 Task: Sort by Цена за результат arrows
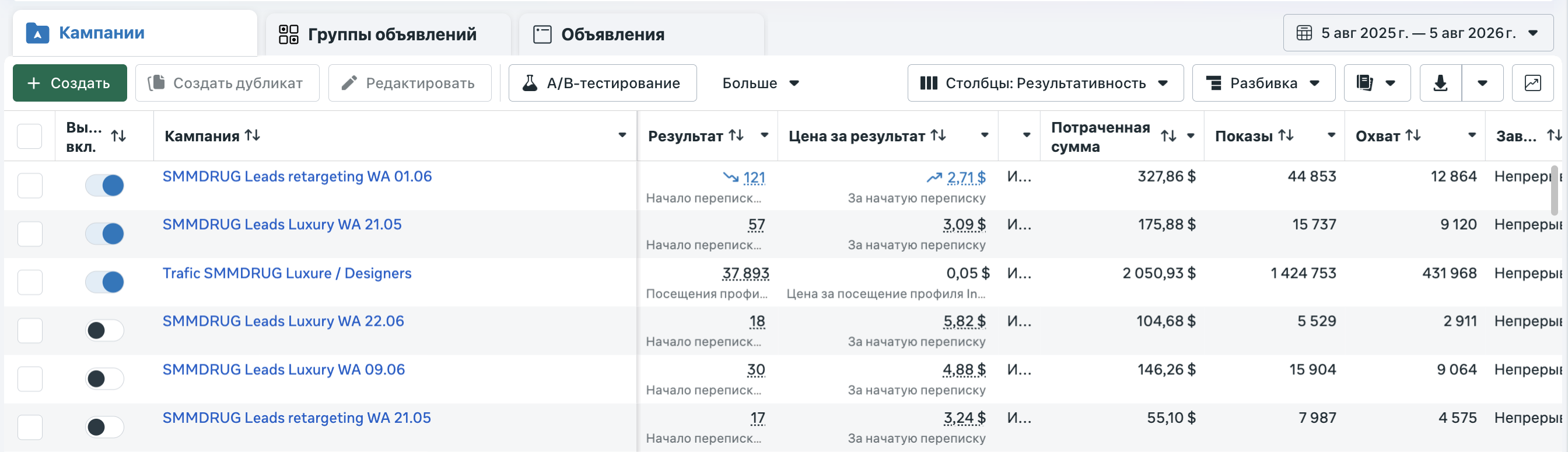(x=938, y=135)
